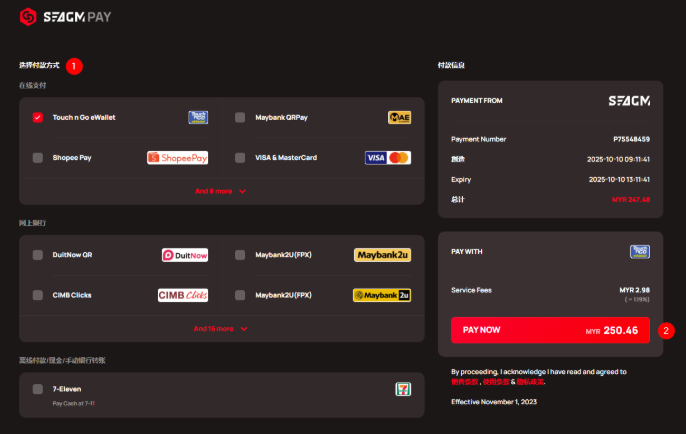Expand And 8 more payment options
686x434 pixels.
coord(221,191)
